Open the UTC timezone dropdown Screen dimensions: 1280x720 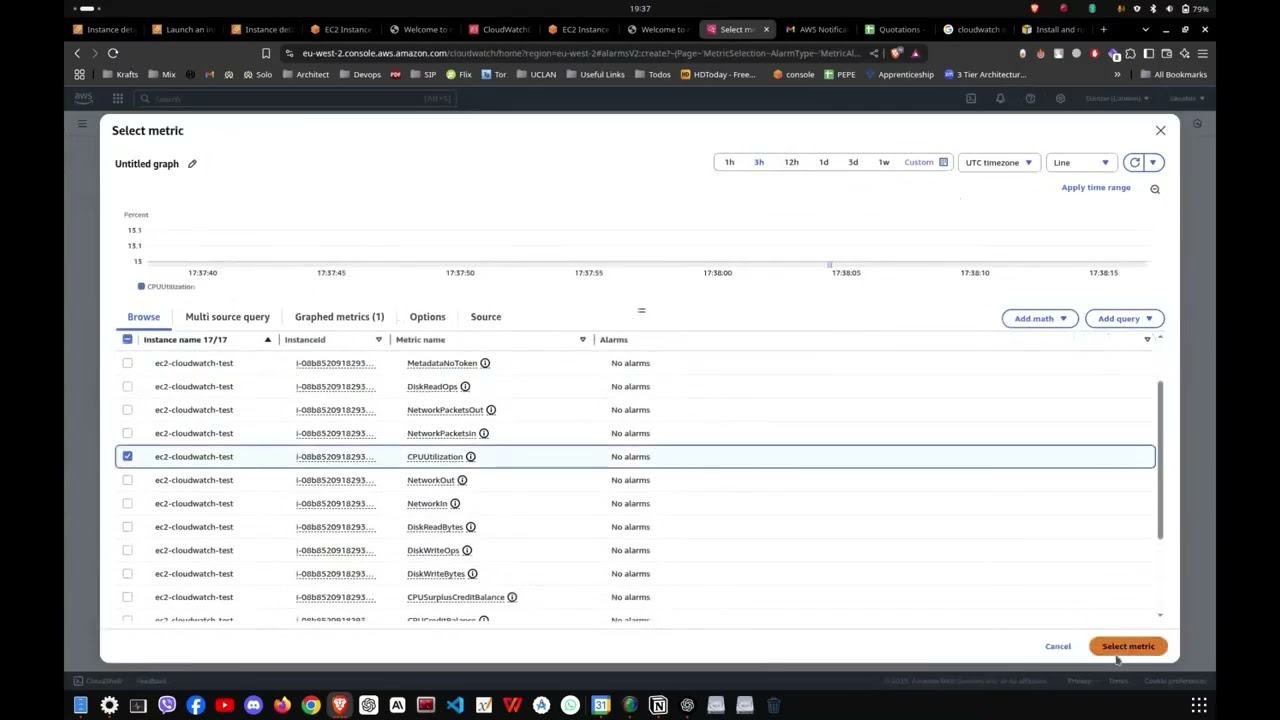[998, 162]
